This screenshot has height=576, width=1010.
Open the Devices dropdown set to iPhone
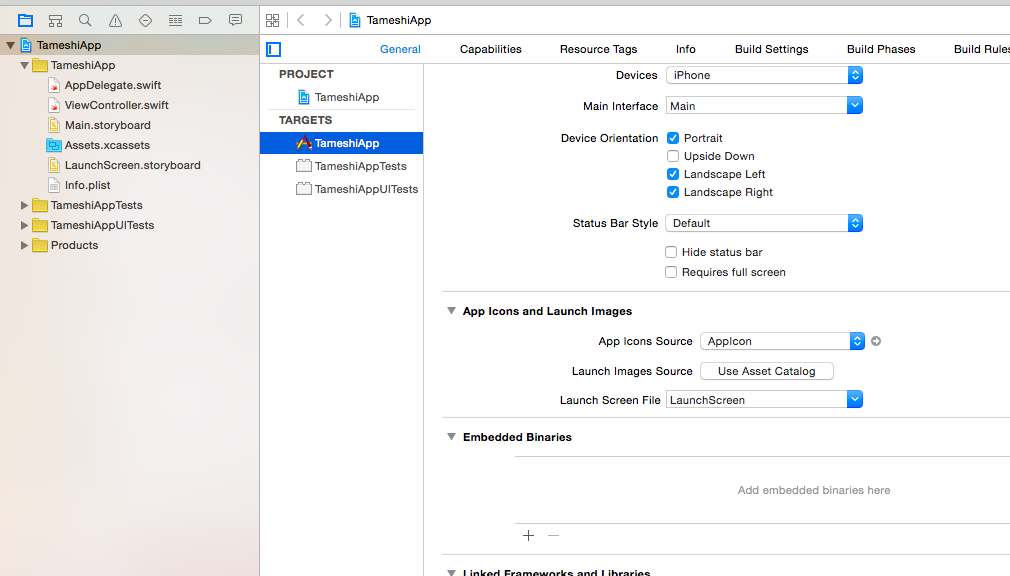[764, 75]
